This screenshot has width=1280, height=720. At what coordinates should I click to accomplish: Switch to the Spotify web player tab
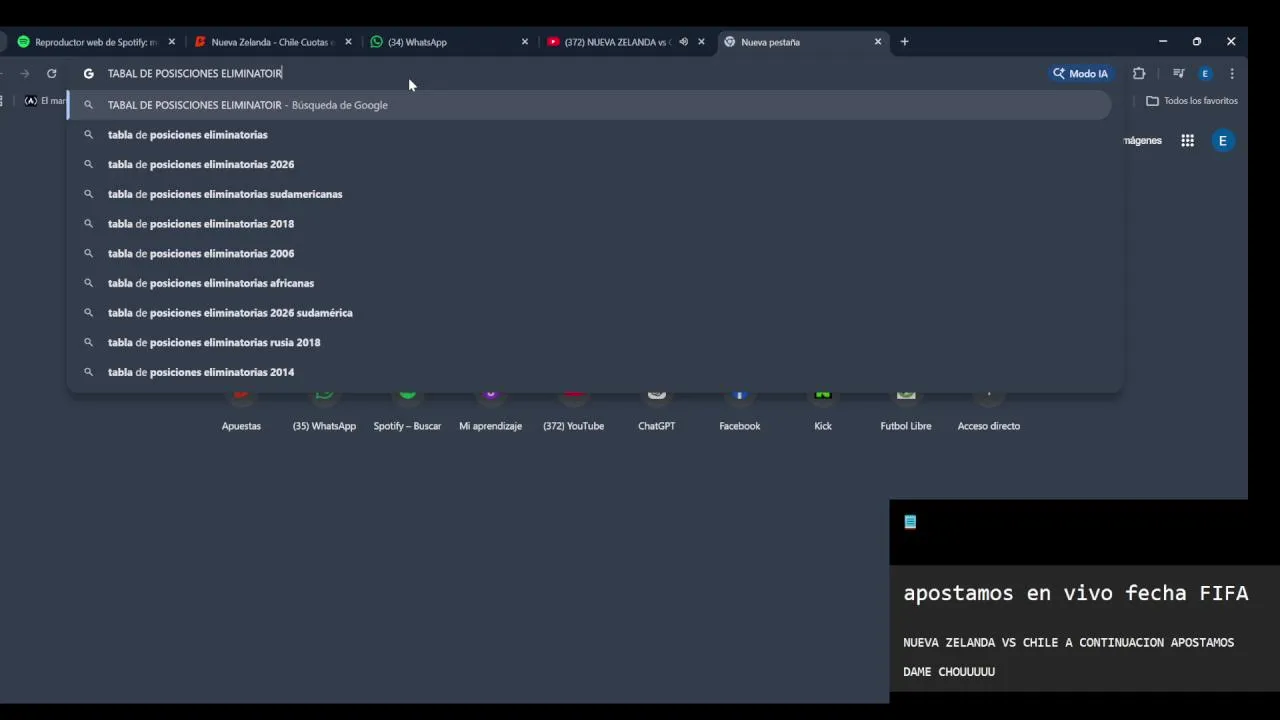pyautogui.click(x=95, y=42)
